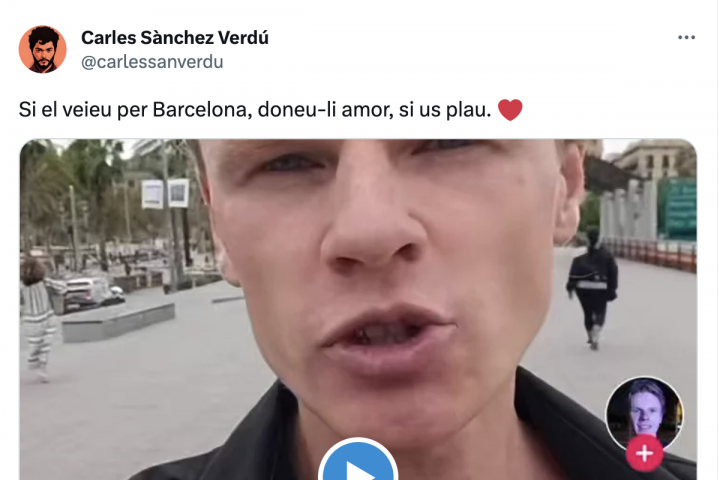
Task: Visit the @carlessanverdu handle link
Action: (152, 62)
